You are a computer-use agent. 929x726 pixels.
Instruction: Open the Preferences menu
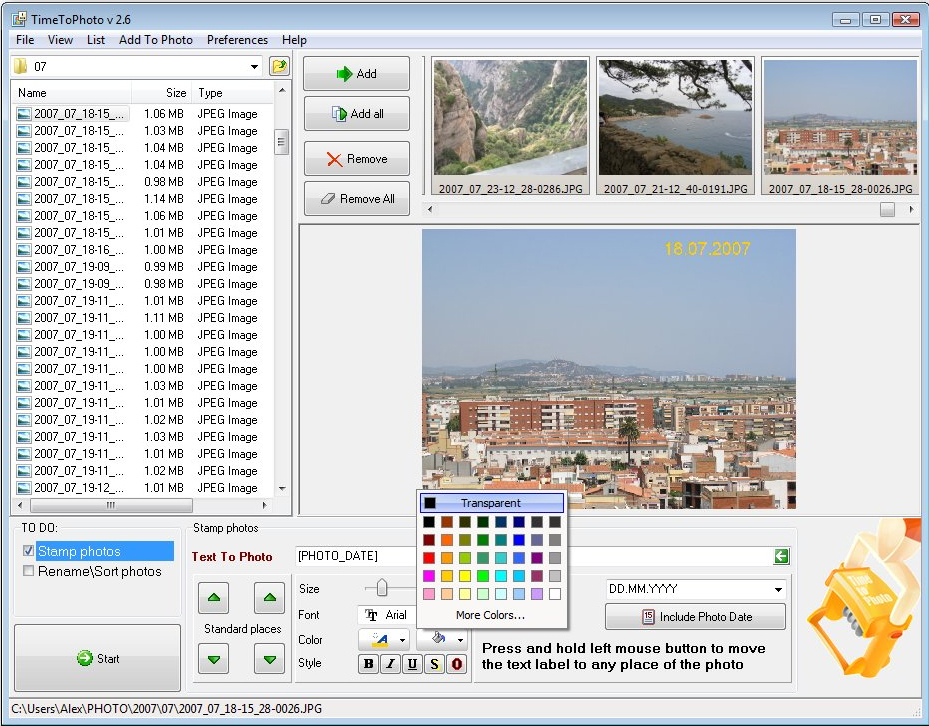[x=237, y=40]
